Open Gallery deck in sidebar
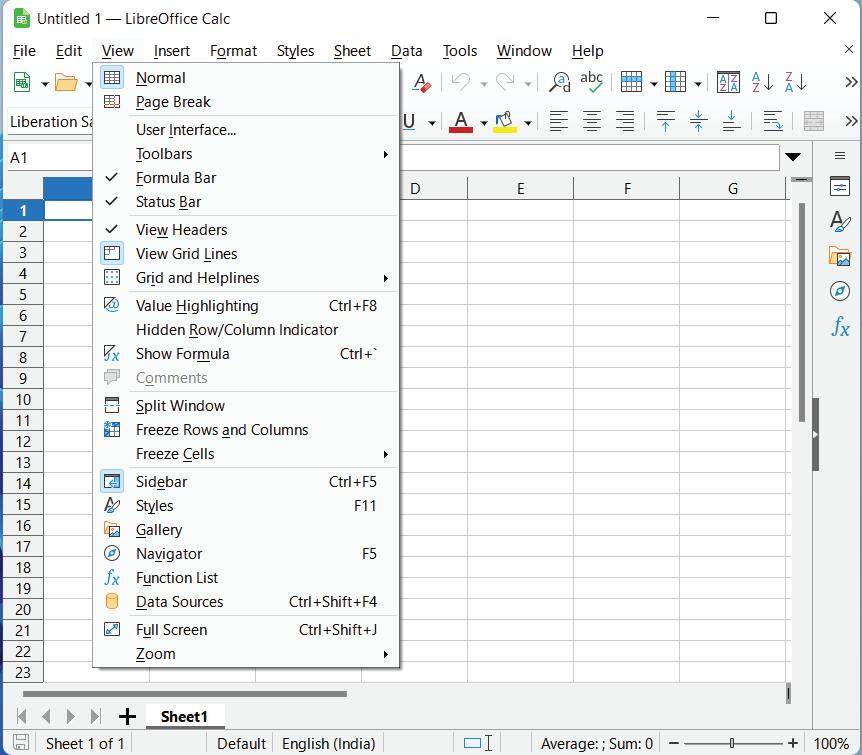This screenshot has height=755, width=862. 840,256
